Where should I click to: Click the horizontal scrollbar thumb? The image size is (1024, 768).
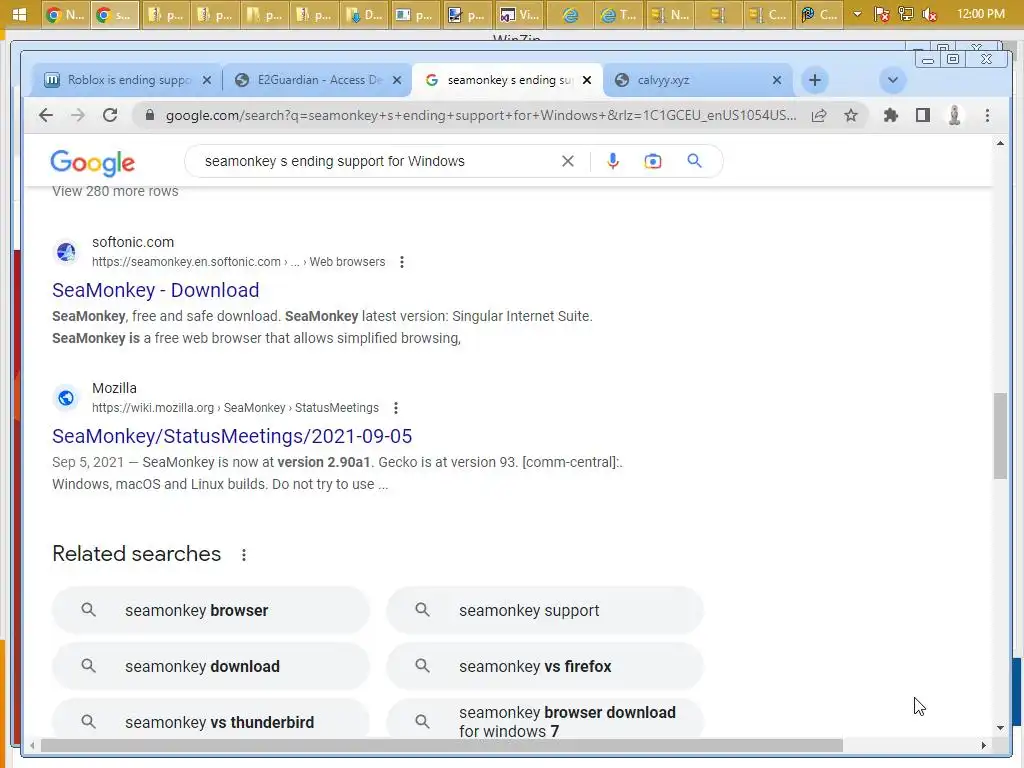point(441,745)
